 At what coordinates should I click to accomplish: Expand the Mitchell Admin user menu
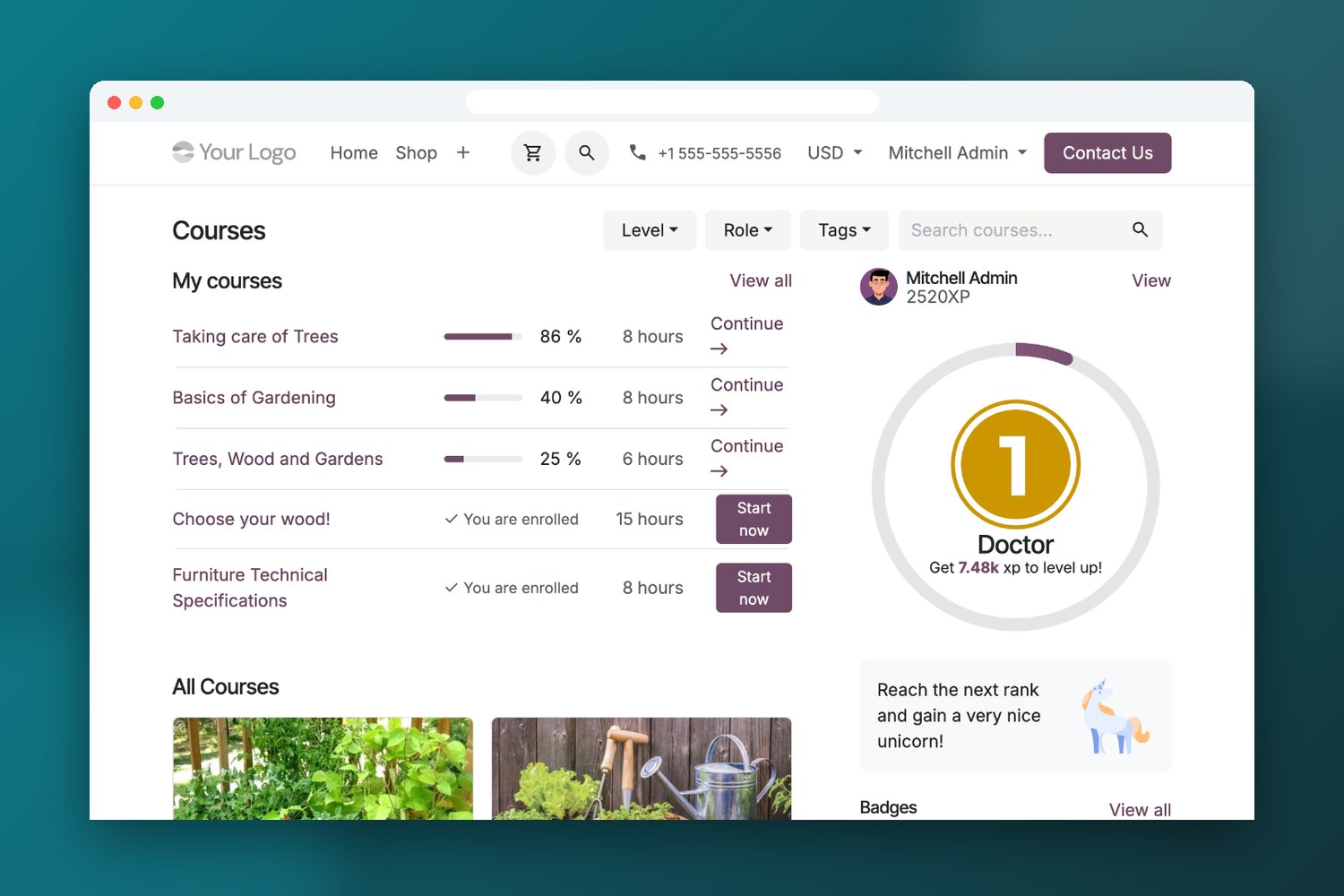point(958,153)
